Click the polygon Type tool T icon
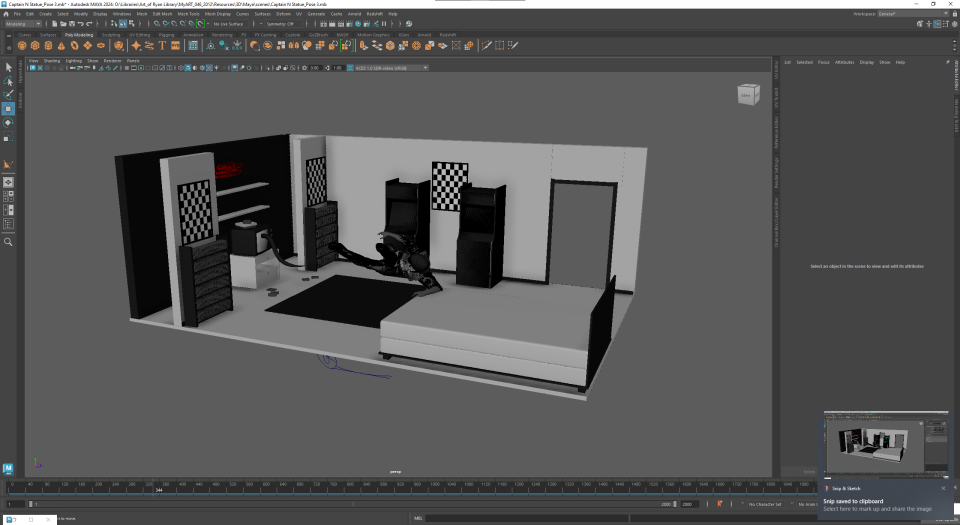 click(x=162, y=45)
